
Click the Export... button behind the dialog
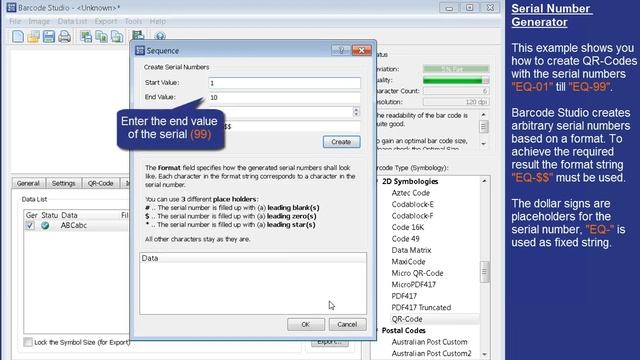(x=329, y=342)
